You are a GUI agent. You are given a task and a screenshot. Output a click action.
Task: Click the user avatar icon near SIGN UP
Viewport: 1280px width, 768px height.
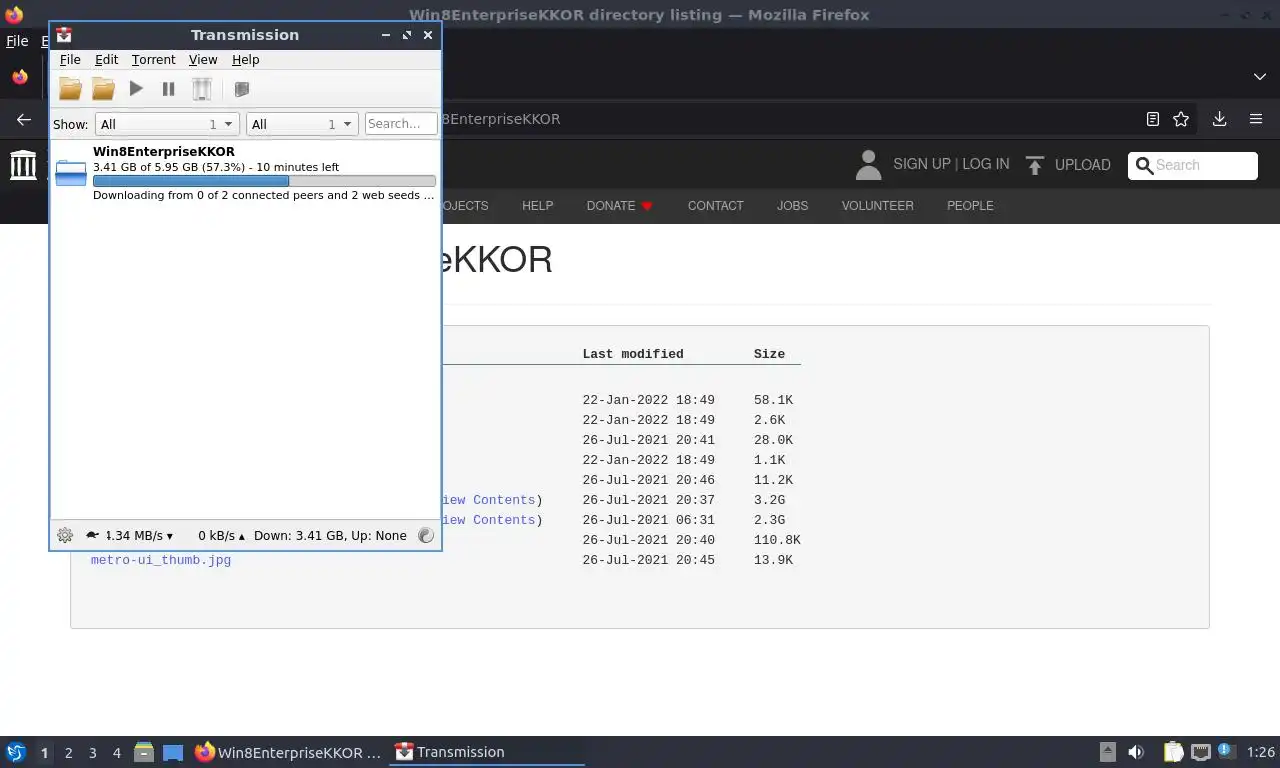868,165
